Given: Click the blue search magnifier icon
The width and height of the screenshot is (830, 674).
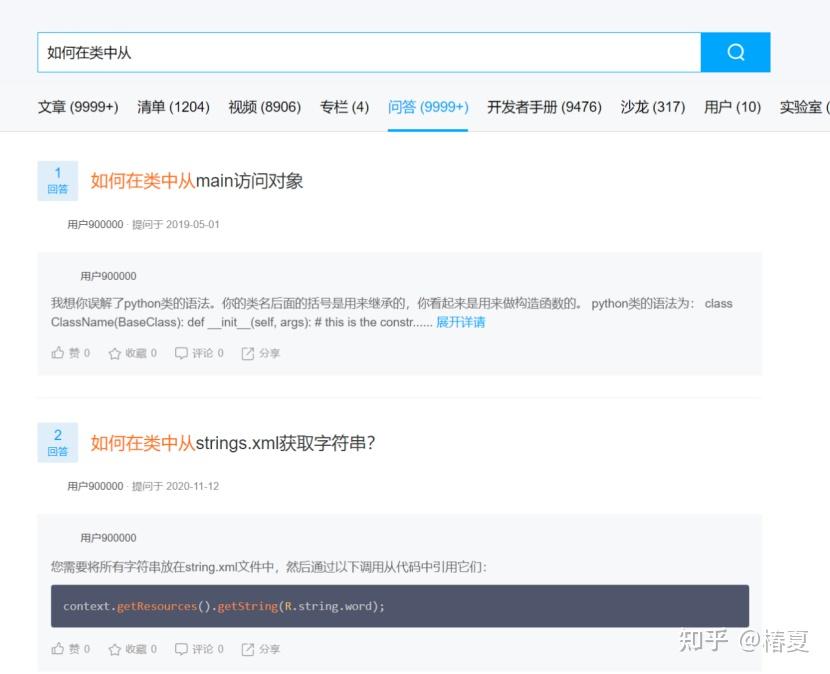Looking at the screenshot, I should coord(736,52).
